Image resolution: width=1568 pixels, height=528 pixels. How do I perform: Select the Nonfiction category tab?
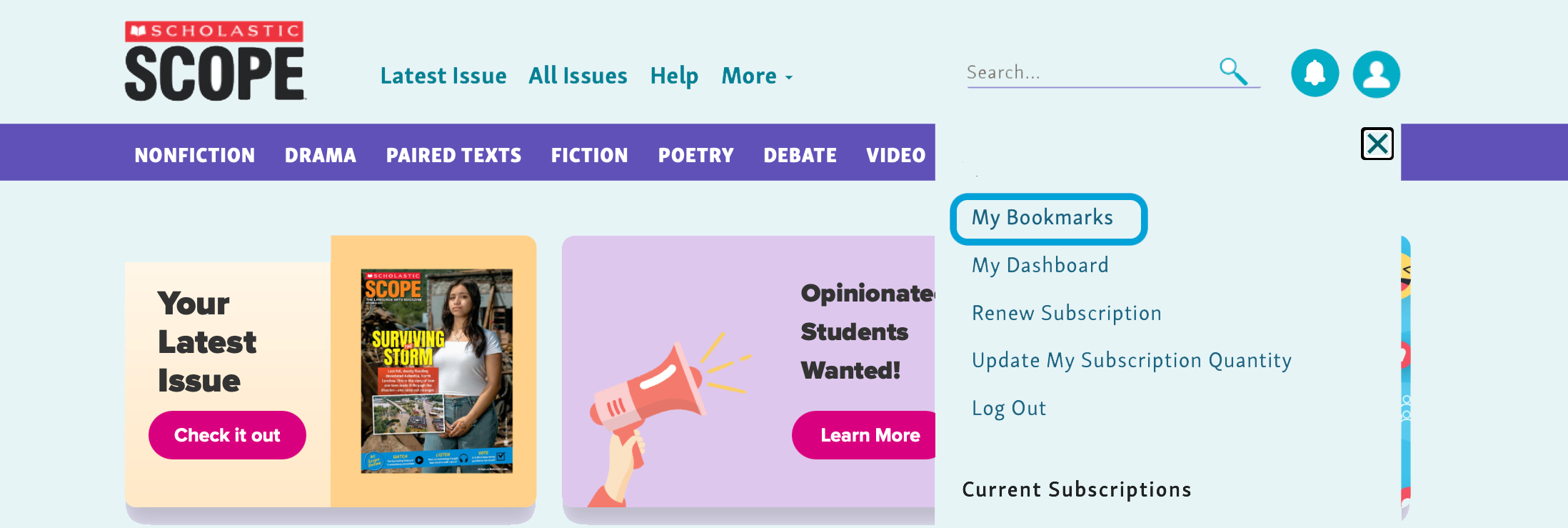tap(194, 155)
